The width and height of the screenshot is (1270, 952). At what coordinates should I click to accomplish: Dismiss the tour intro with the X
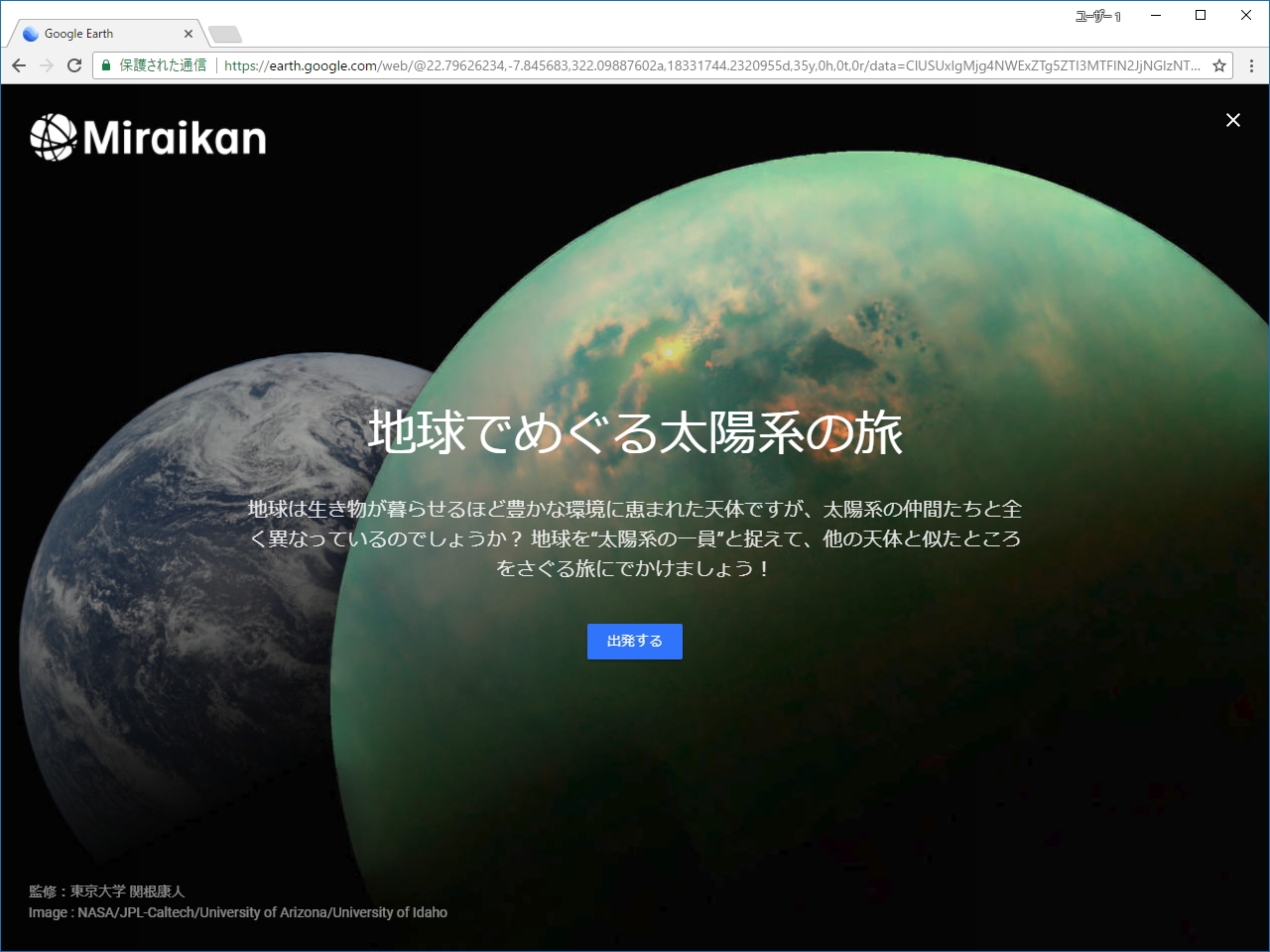(1232, 120)
